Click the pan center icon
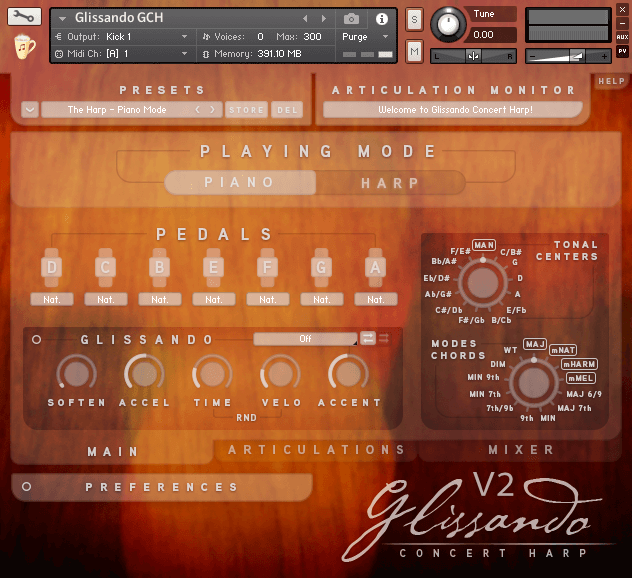This screenshot has height=578, width=632. (x=473, y=56)
